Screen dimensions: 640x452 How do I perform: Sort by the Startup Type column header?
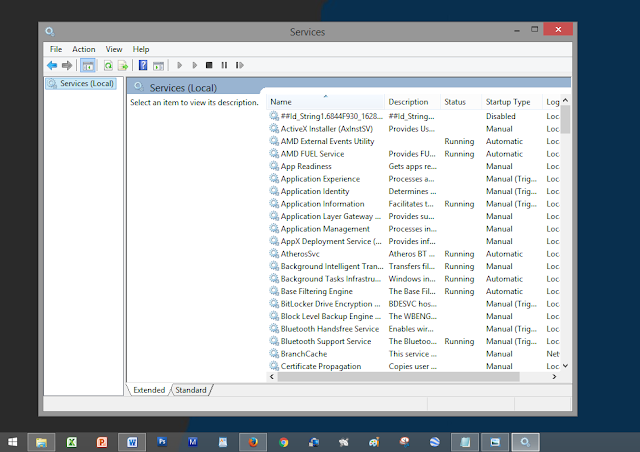coord(511,102)
